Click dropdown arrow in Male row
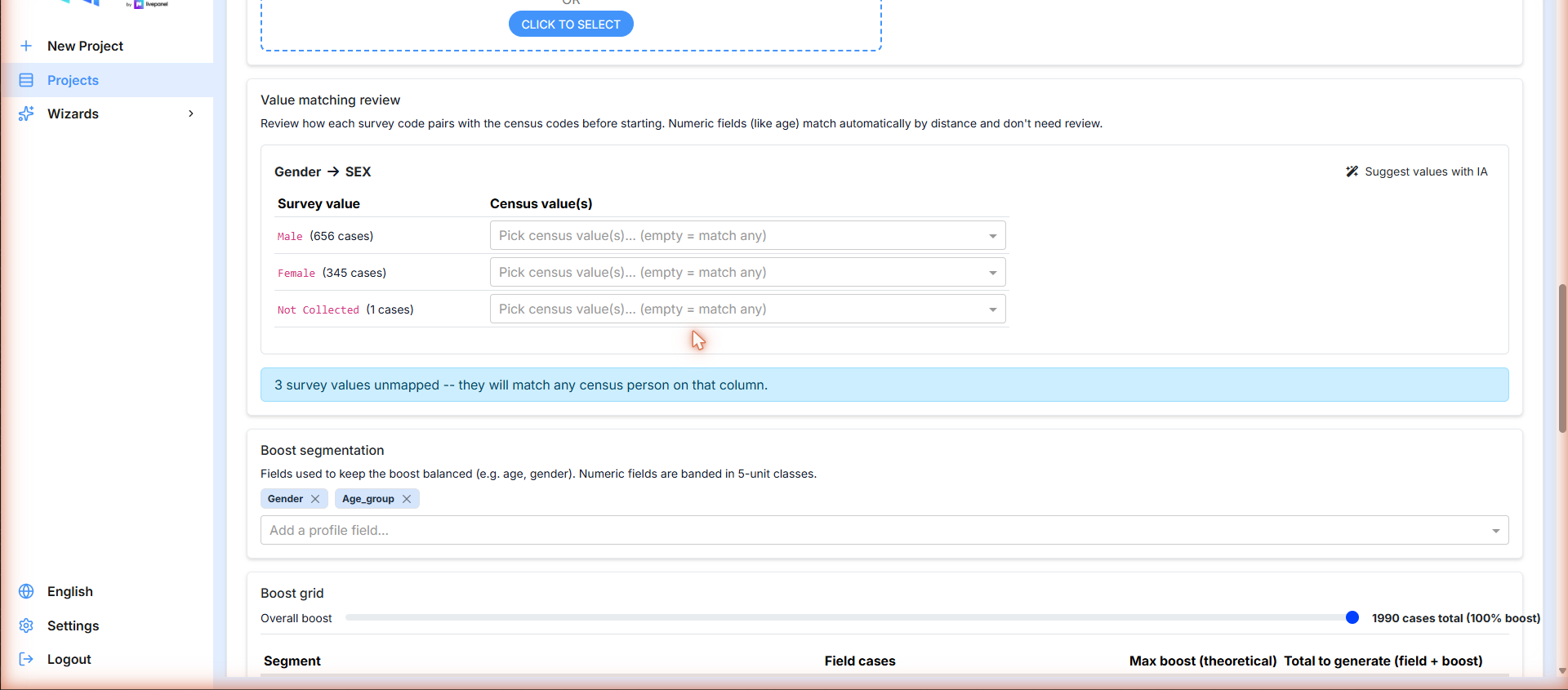 [x=992, y=236]
